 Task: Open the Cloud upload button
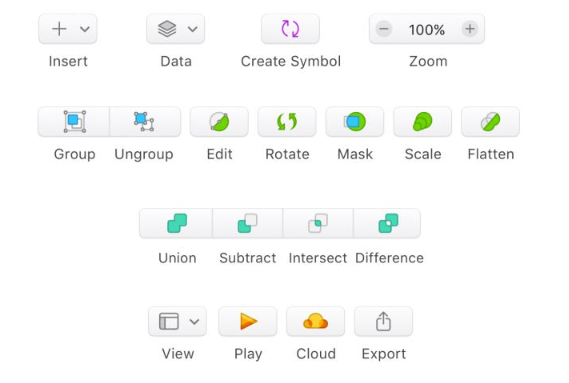coord(316,321)
